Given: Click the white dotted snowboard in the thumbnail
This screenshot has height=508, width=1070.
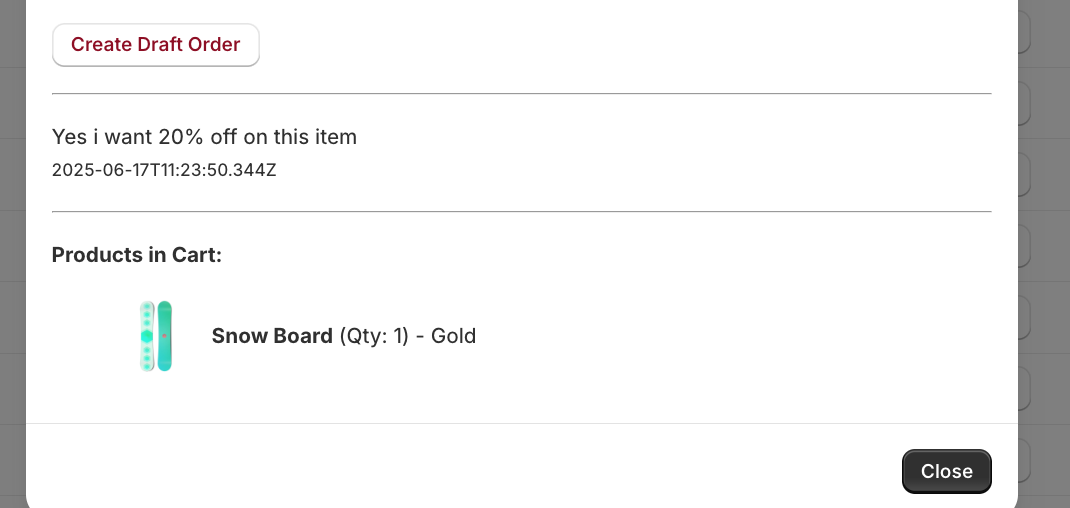Looking at the screenshot, I should point(147,336).
